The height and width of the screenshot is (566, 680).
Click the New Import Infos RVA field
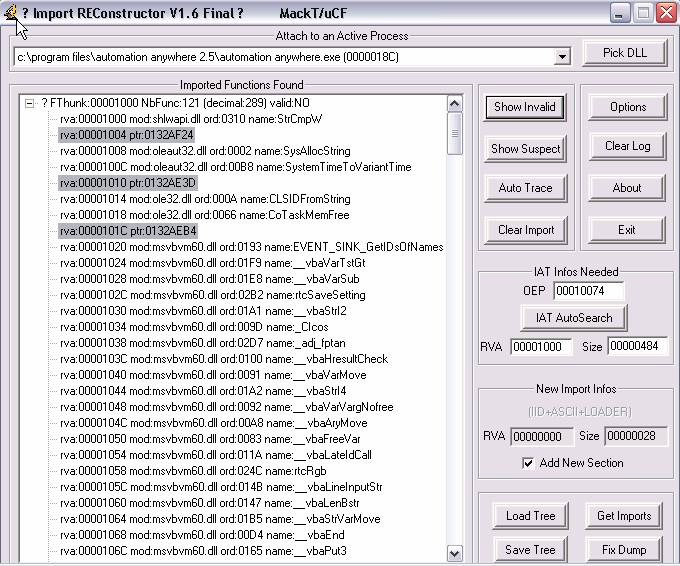point(541,436)
